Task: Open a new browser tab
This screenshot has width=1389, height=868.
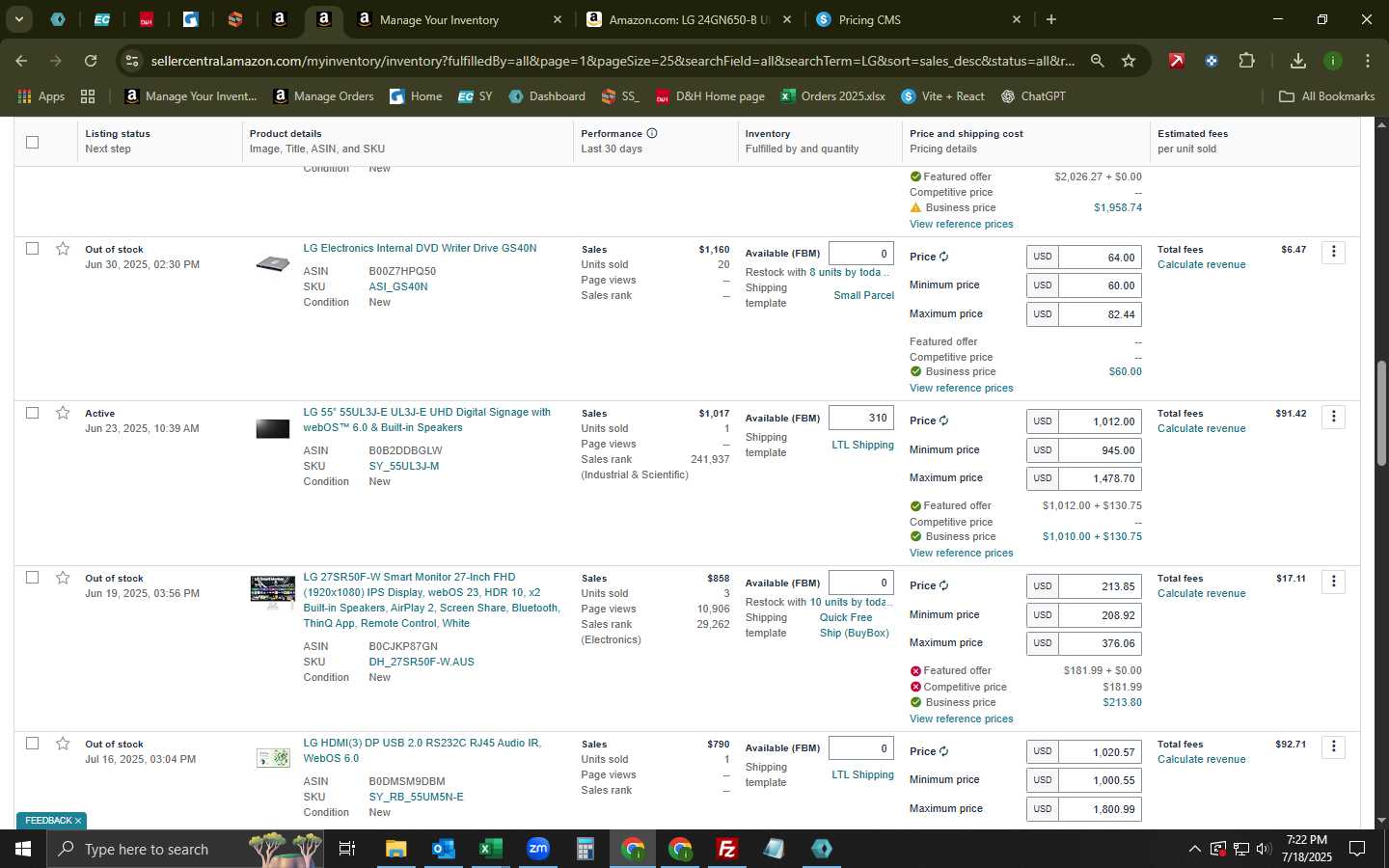Action: point(1051,19)
